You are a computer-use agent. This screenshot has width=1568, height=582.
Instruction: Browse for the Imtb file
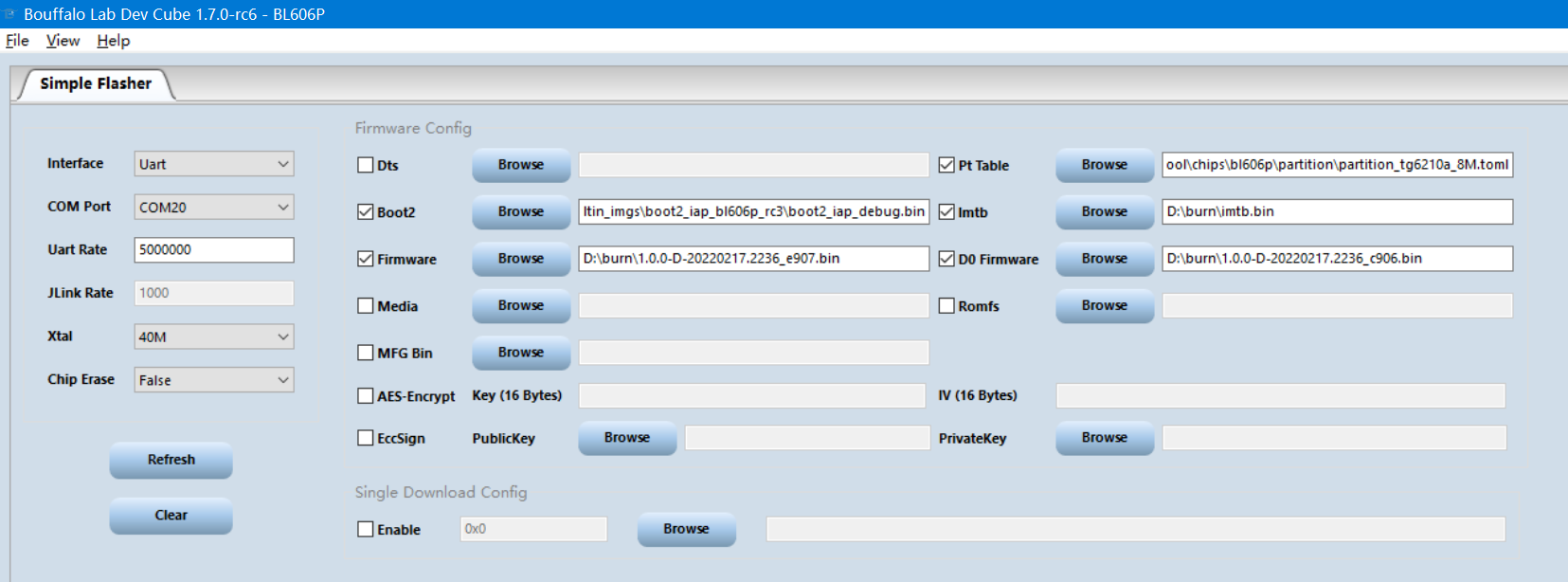click(x=1105, y=211)
